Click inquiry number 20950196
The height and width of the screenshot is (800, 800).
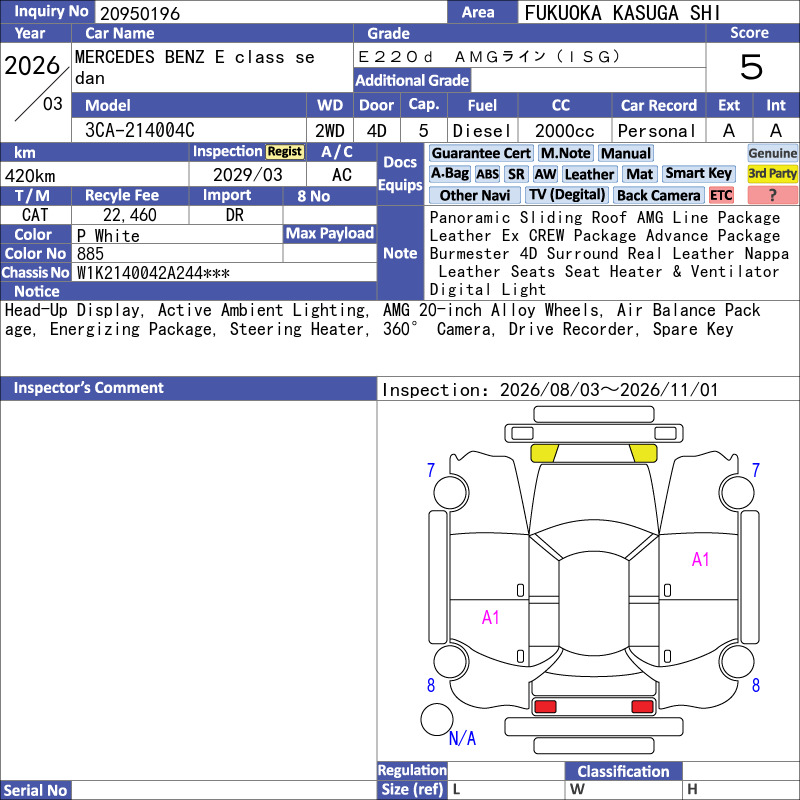[x=140, y=14]
